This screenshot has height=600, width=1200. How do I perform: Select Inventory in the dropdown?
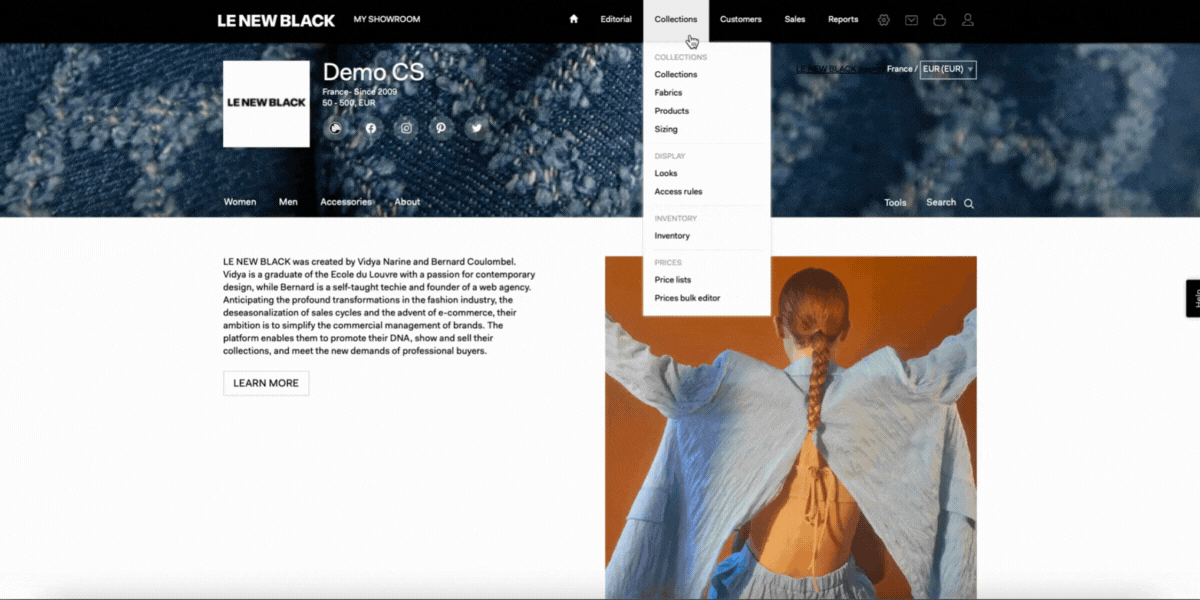pyautogui.click(x=672, y=236)
